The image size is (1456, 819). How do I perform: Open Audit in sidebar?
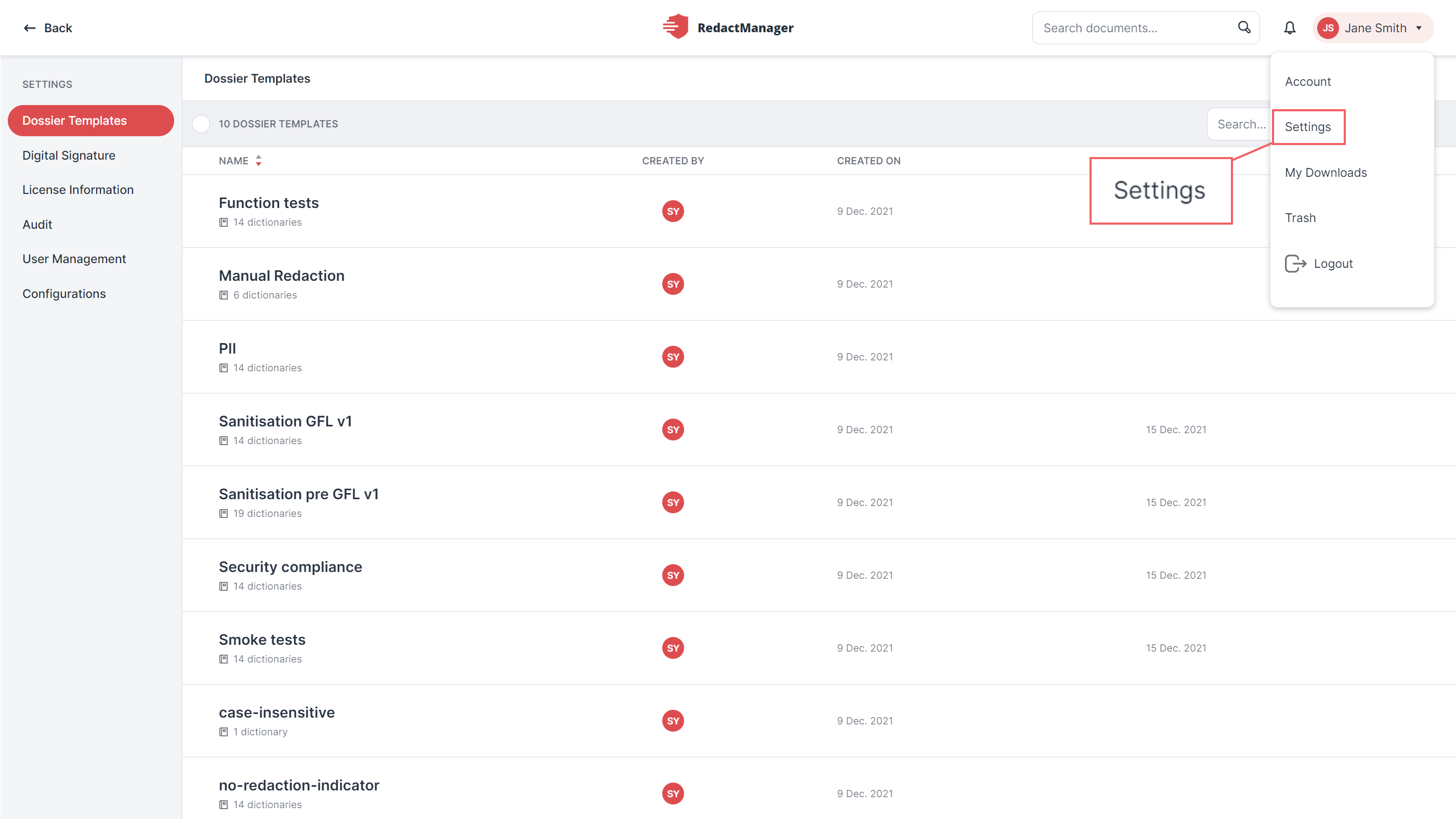click(x=37, y=225)
